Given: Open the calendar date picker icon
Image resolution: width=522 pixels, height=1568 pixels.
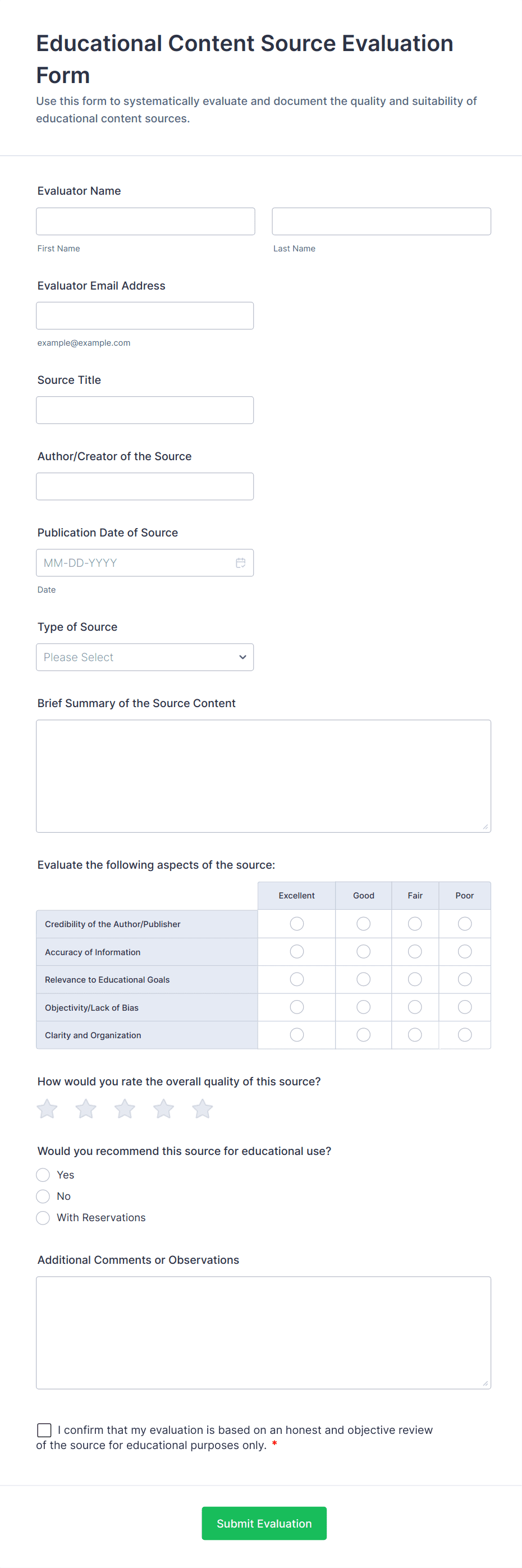Looking at the screenshot, I should 241,563.
